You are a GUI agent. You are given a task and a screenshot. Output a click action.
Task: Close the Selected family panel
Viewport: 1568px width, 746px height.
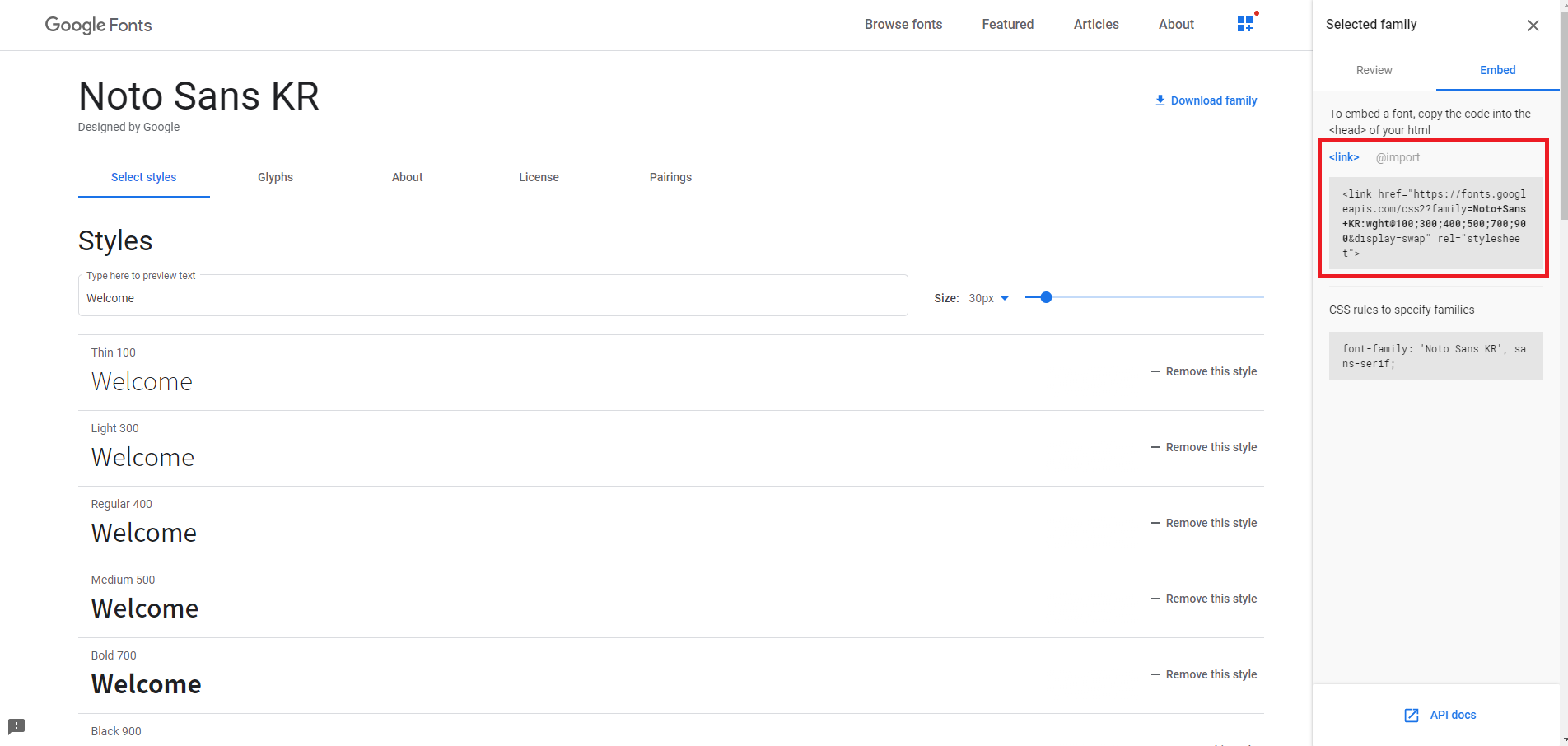(x=1533, y=26)
